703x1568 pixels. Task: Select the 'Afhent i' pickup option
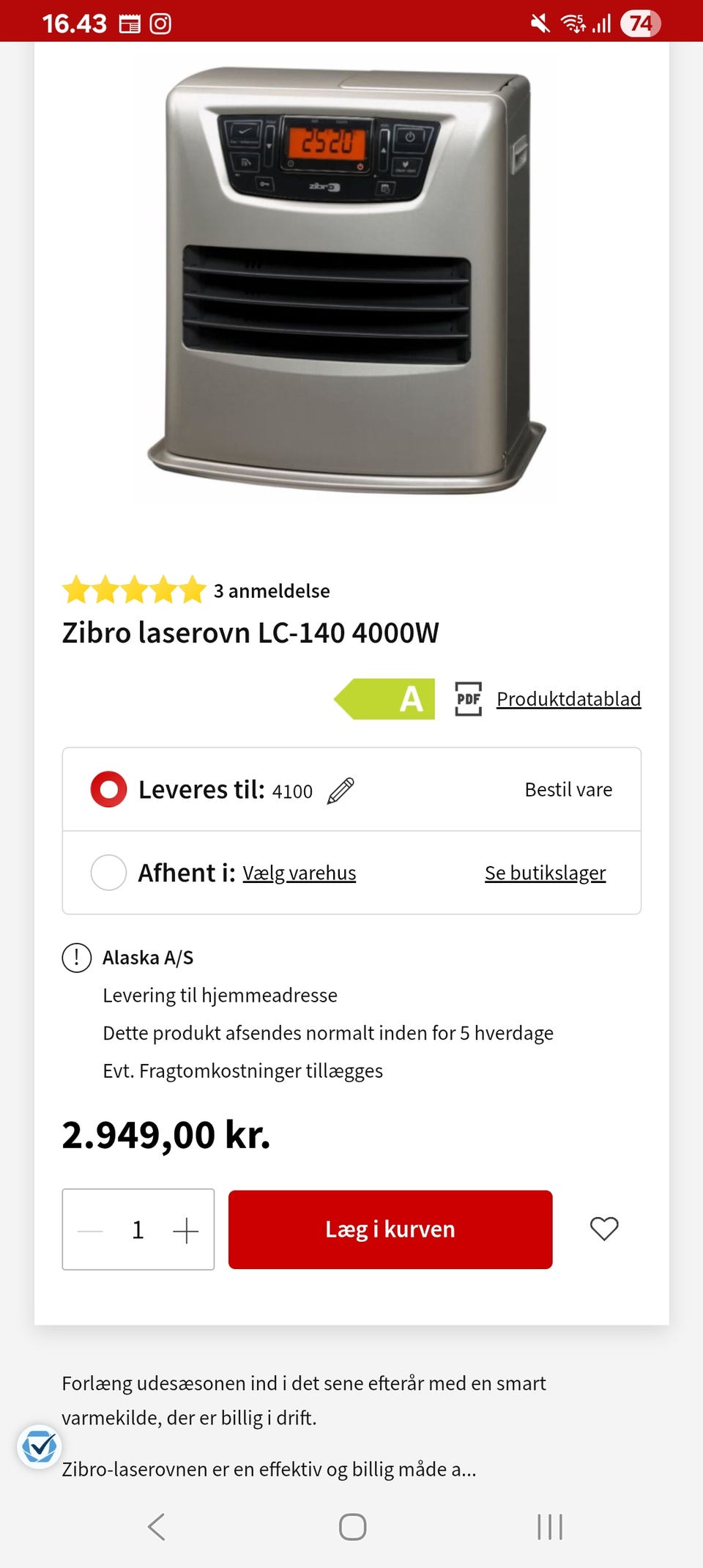[x=108, y=873]
